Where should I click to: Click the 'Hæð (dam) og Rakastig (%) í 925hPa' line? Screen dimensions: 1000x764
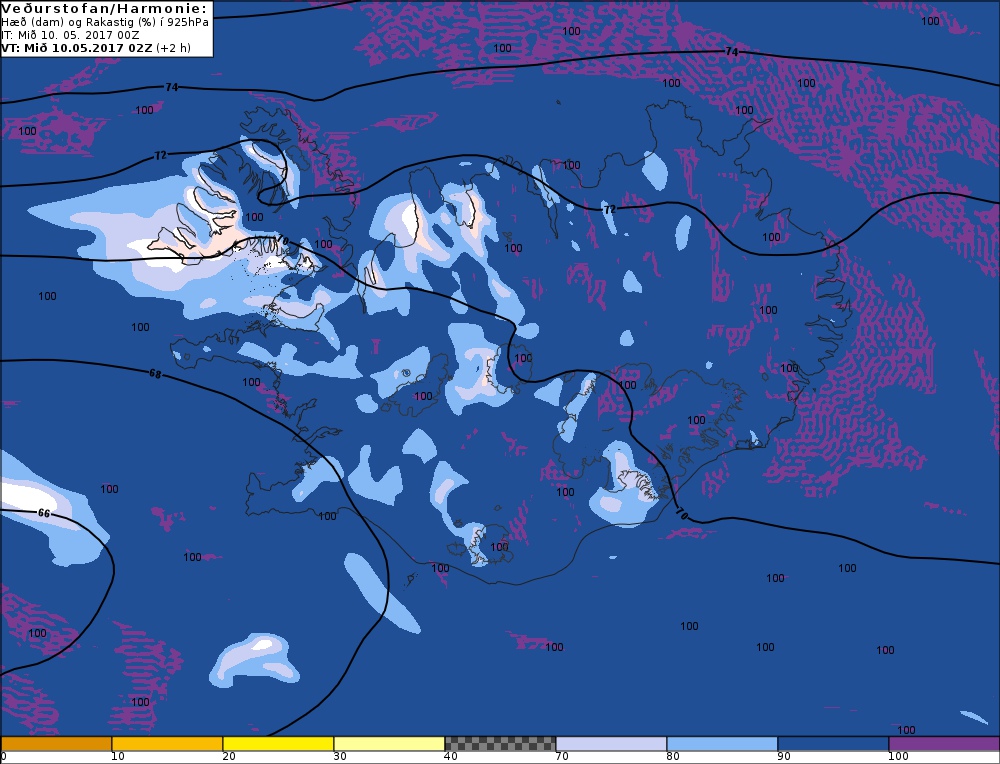pos(105,22)
